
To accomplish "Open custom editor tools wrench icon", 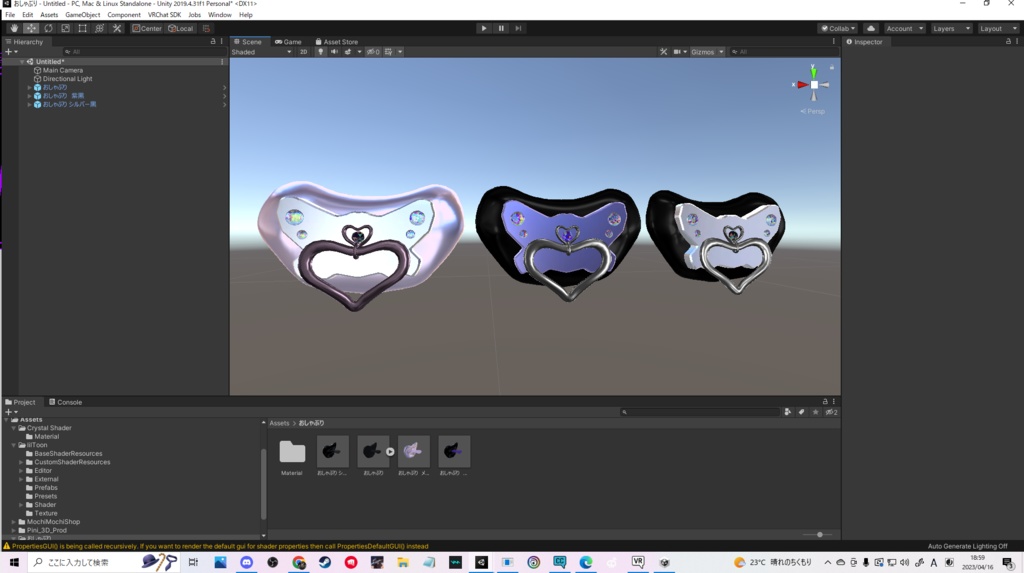I will [117, 28].
